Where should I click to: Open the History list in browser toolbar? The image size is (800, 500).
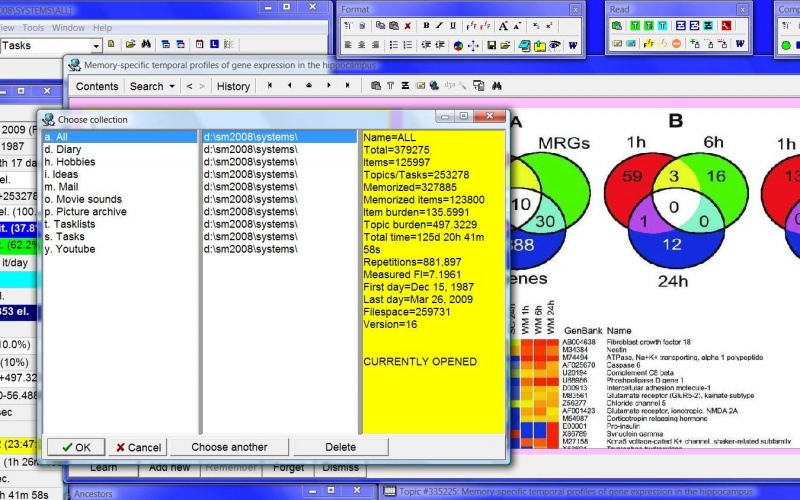pos(233,86)
